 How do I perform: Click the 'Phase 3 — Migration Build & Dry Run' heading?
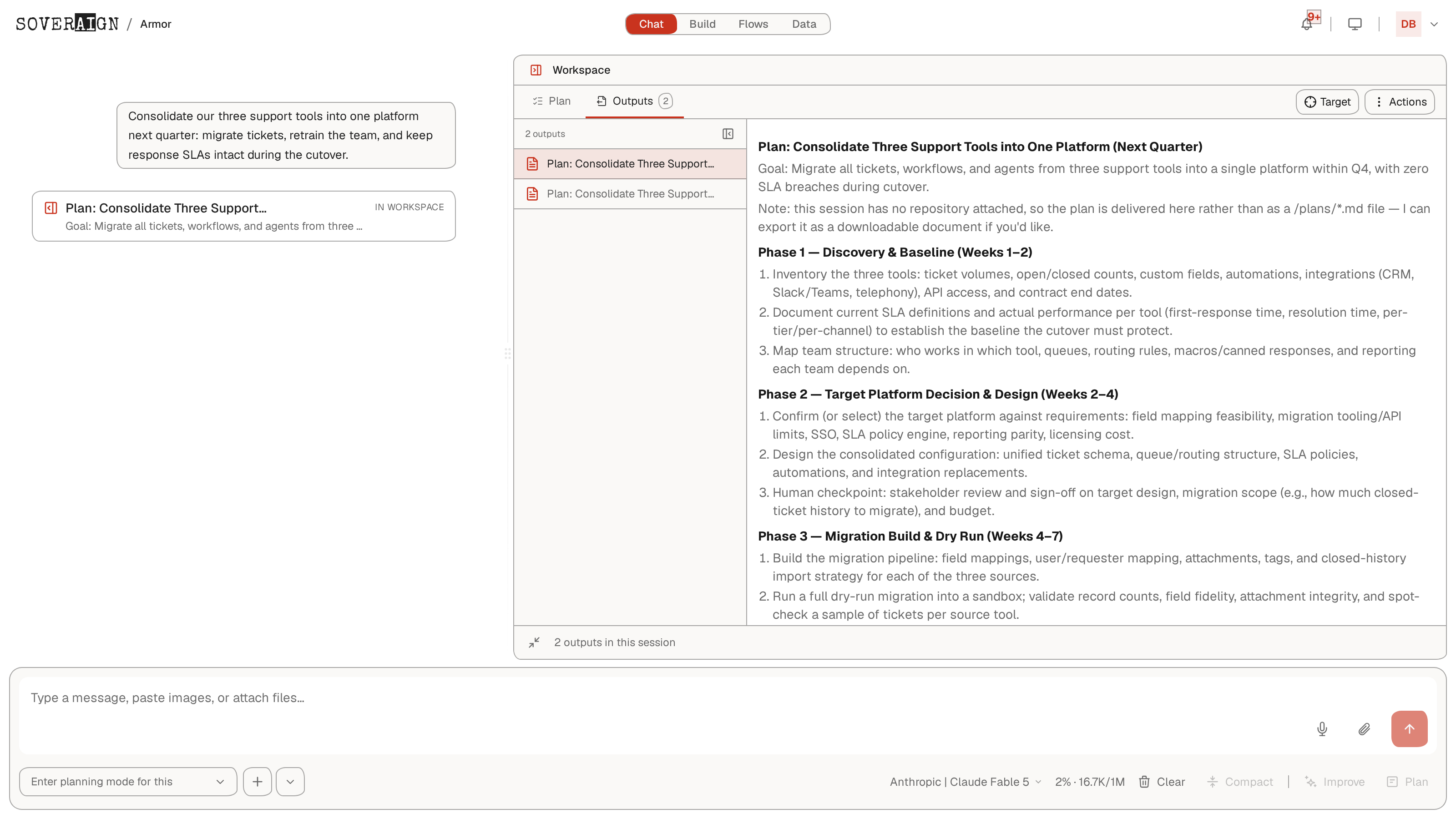pyautogui.click(x=910, y=536)
